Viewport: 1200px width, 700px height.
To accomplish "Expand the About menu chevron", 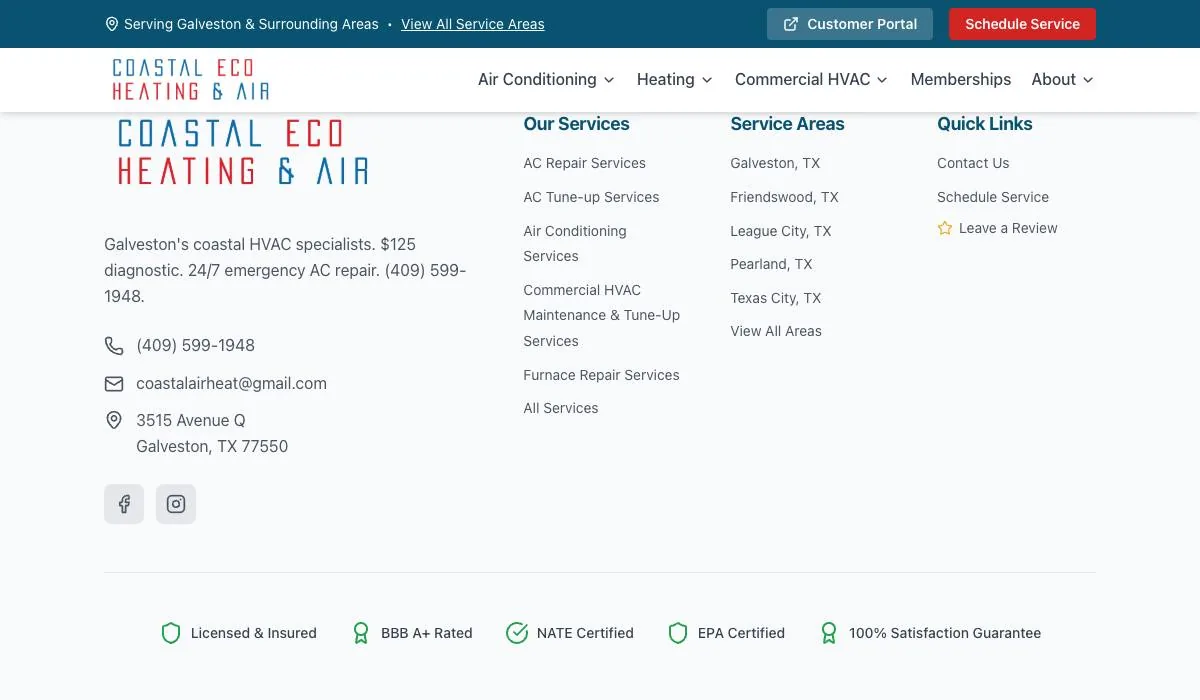I will click(1088, 80).
